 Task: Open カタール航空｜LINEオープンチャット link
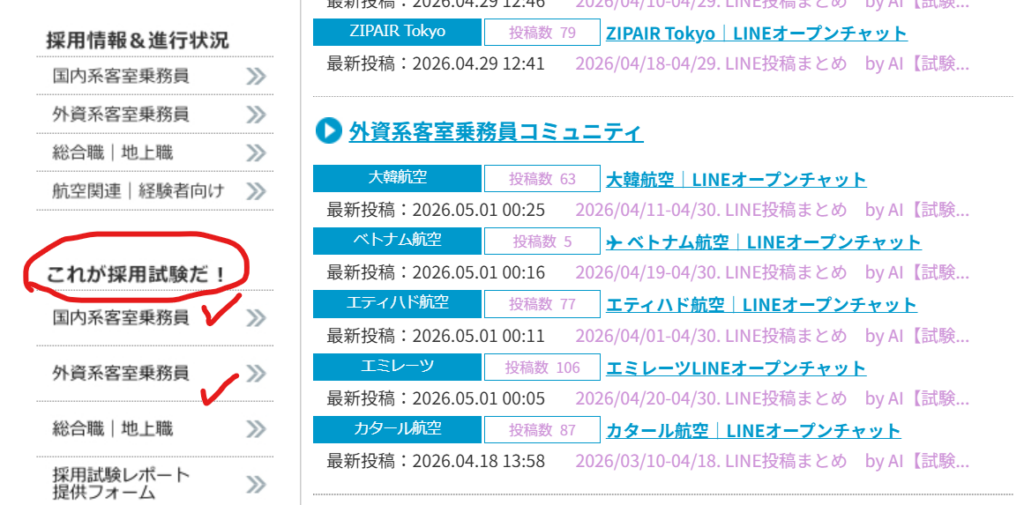[x=754, y=431]
